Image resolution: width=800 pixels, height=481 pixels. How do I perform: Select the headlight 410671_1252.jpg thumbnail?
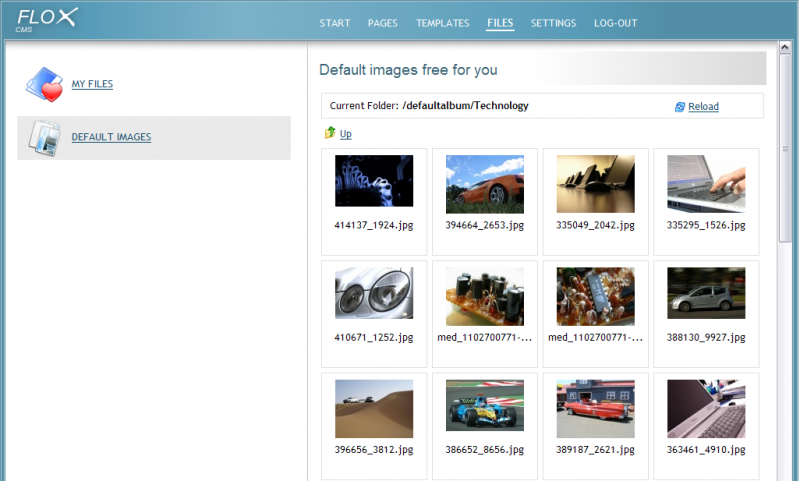[x=374, y=293]
